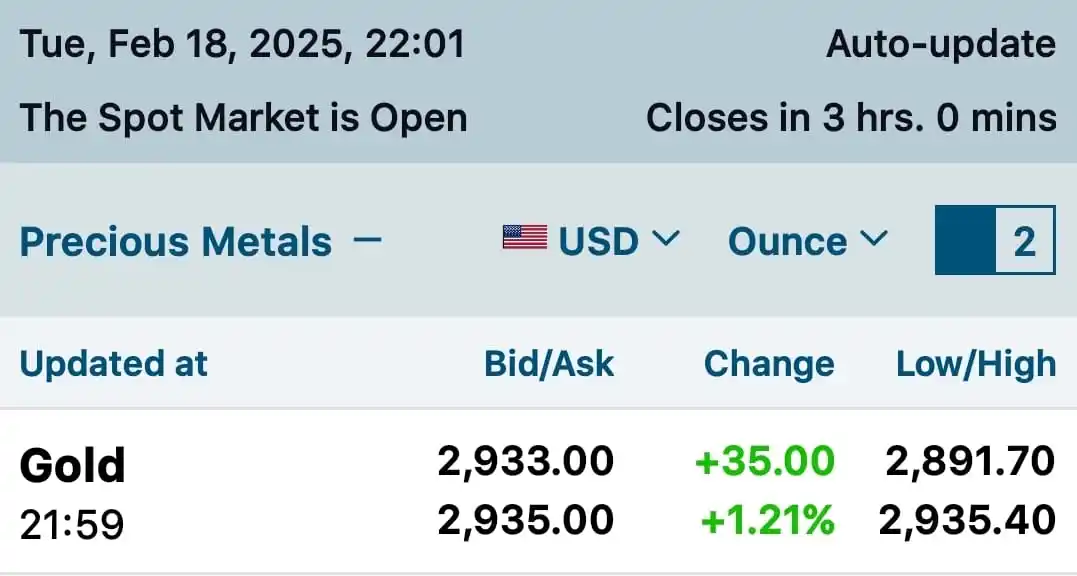The image size is (1077, 576).
Task: Select the dark blue left view segment
Action: (965, 240)
